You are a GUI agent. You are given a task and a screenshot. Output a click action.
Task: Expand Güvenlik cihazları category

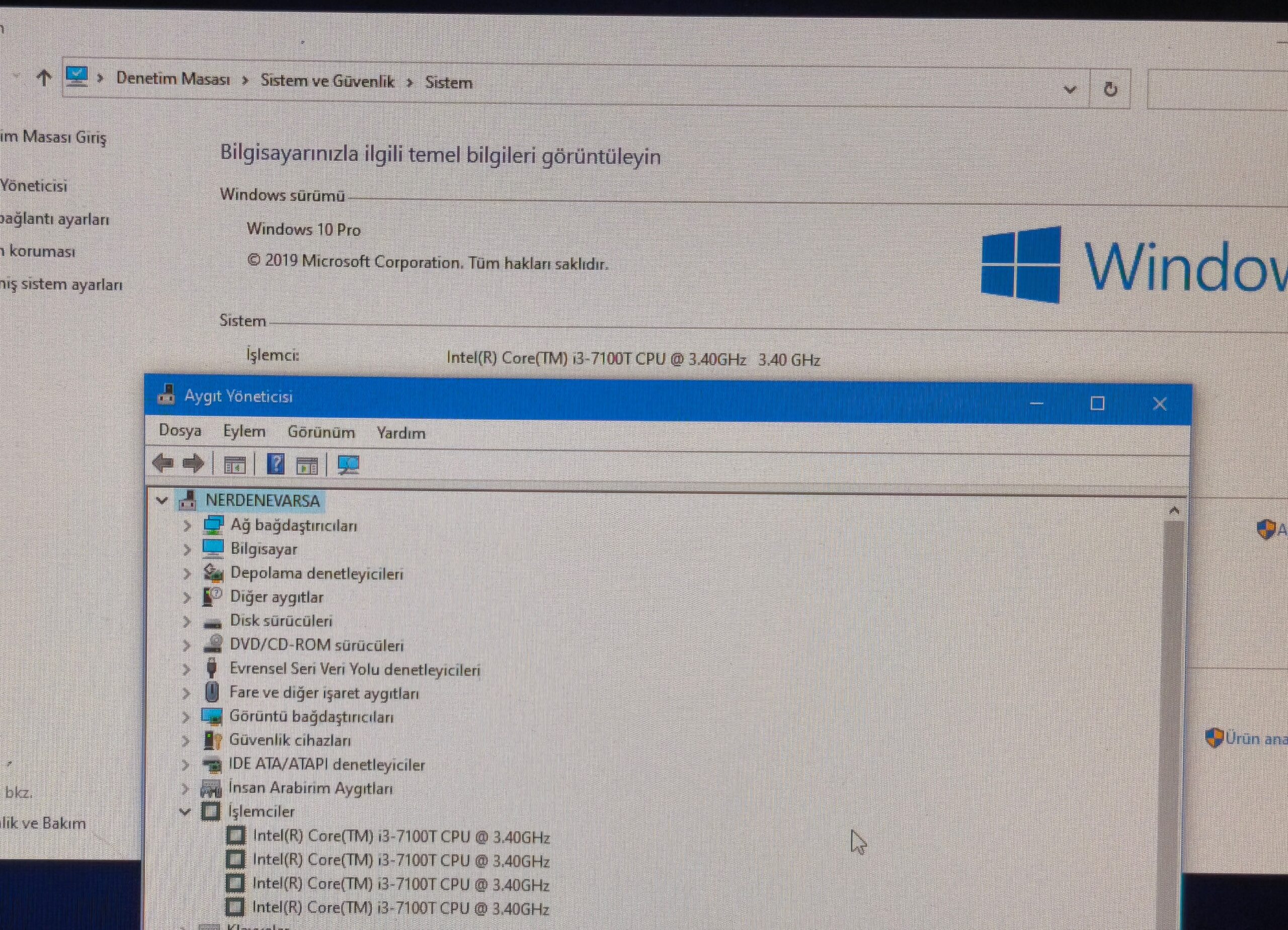coord(186,741)
